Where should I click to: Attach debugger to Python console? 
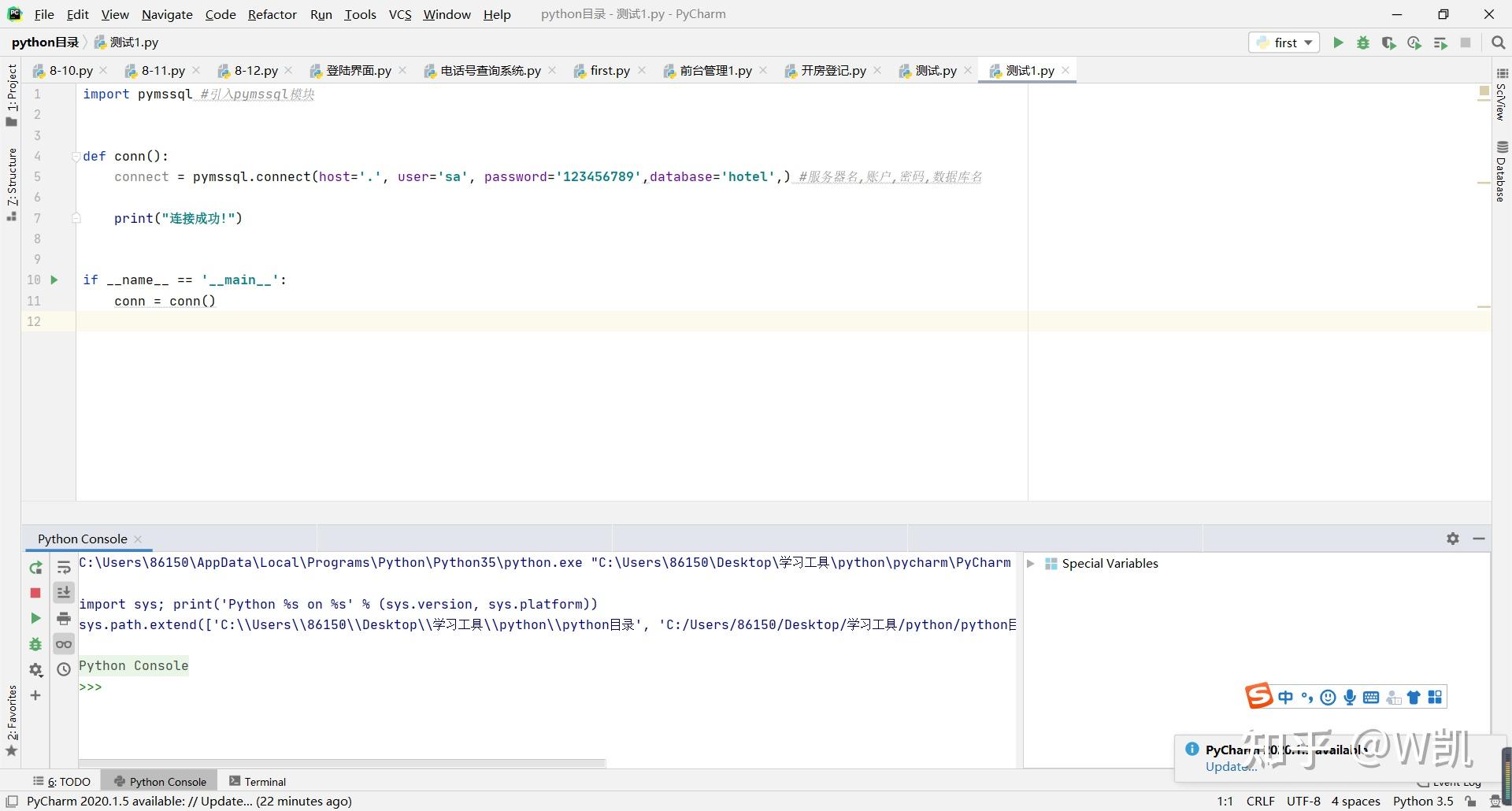35,644
